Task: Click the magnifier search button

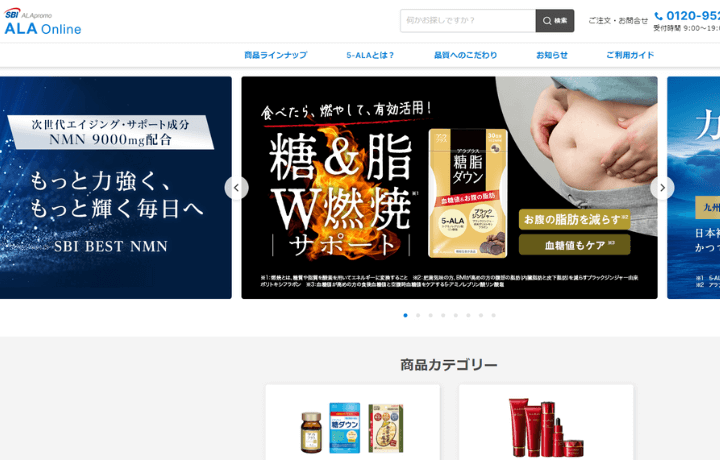Action: pos(555,21)
